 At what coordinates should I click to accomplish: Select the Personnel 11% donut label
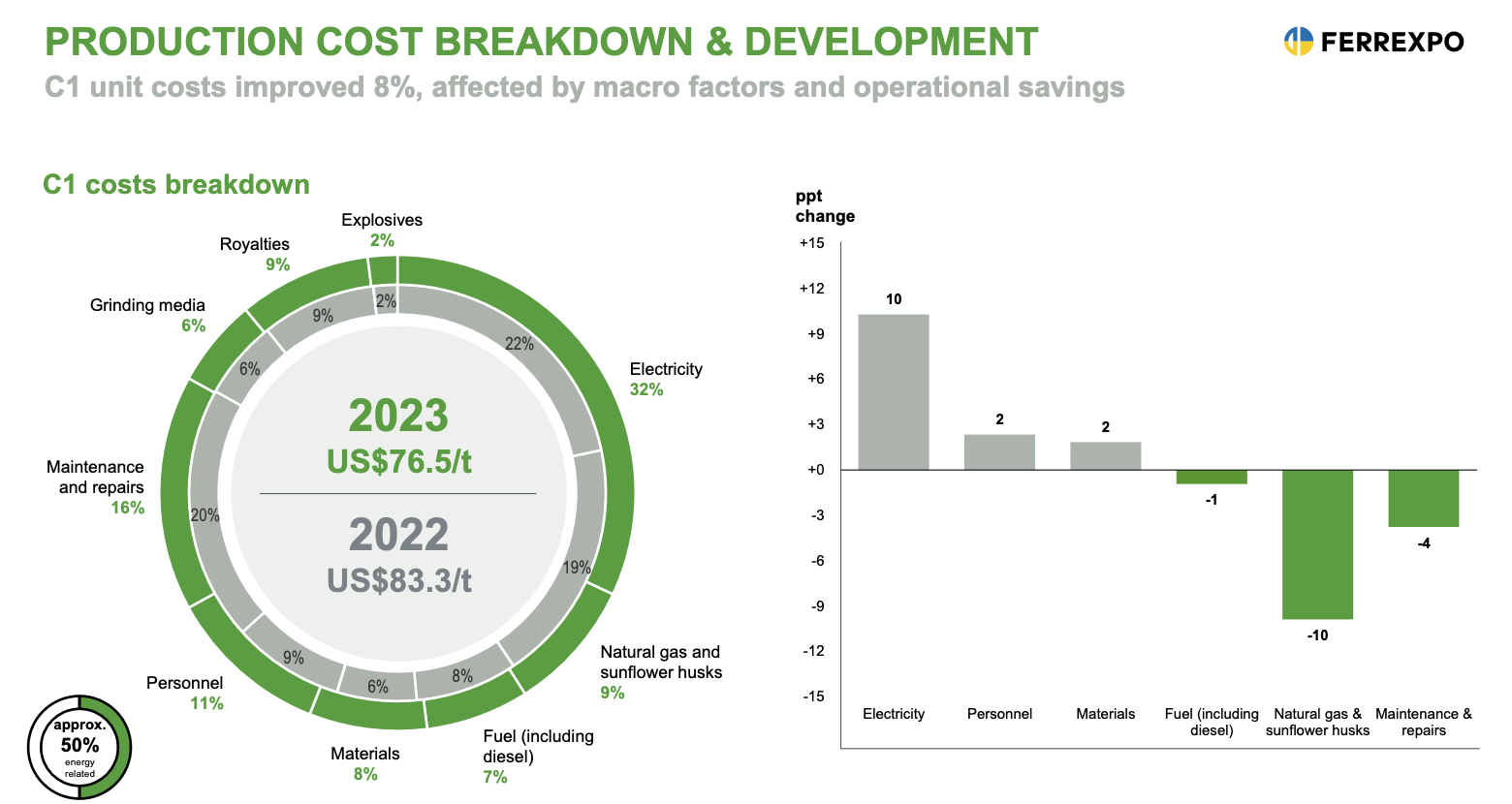[185, 693]
